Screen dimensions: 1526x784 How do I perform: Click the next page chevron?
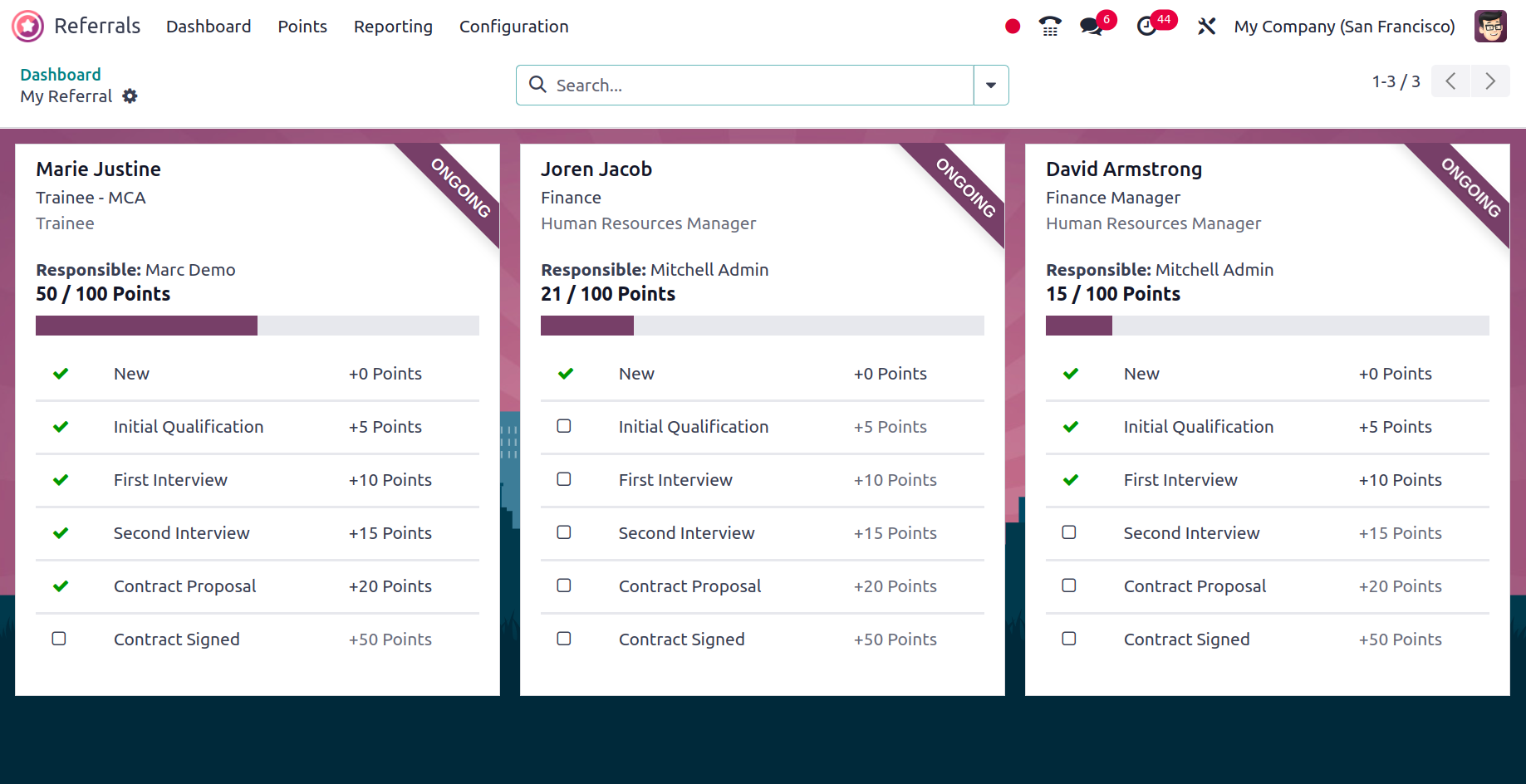1490,81
